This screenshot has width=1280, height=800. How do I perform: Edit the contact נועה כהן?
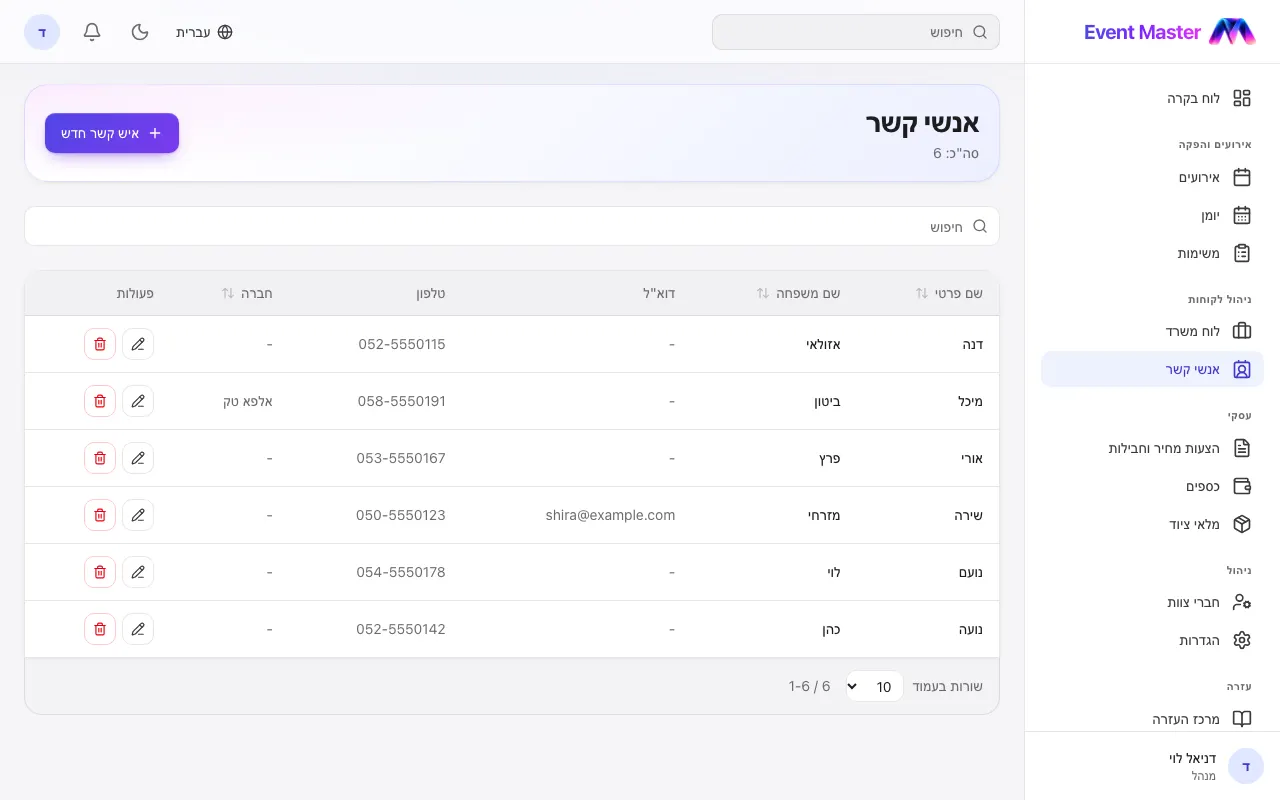pos(138,629)
